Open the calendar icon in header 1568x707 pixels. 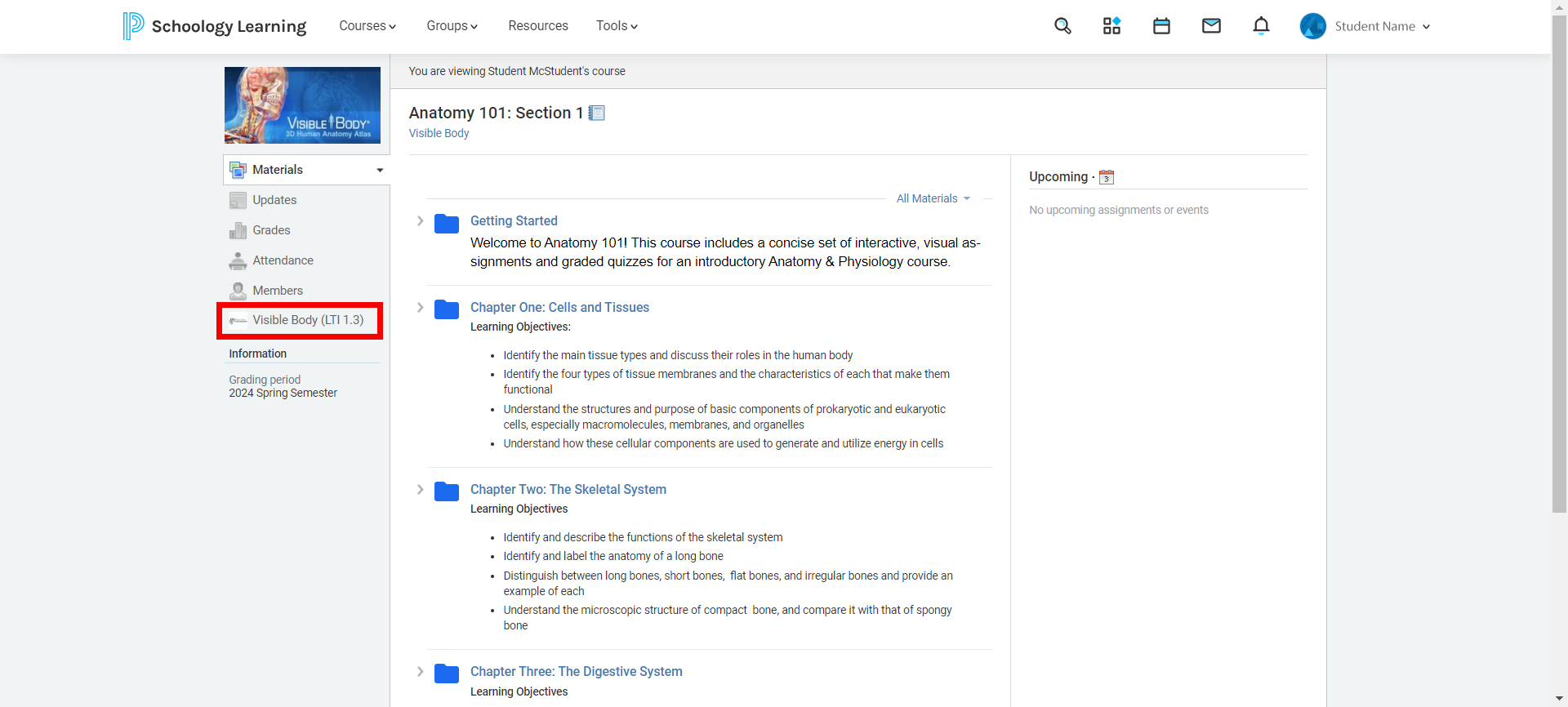point(1161,26)
